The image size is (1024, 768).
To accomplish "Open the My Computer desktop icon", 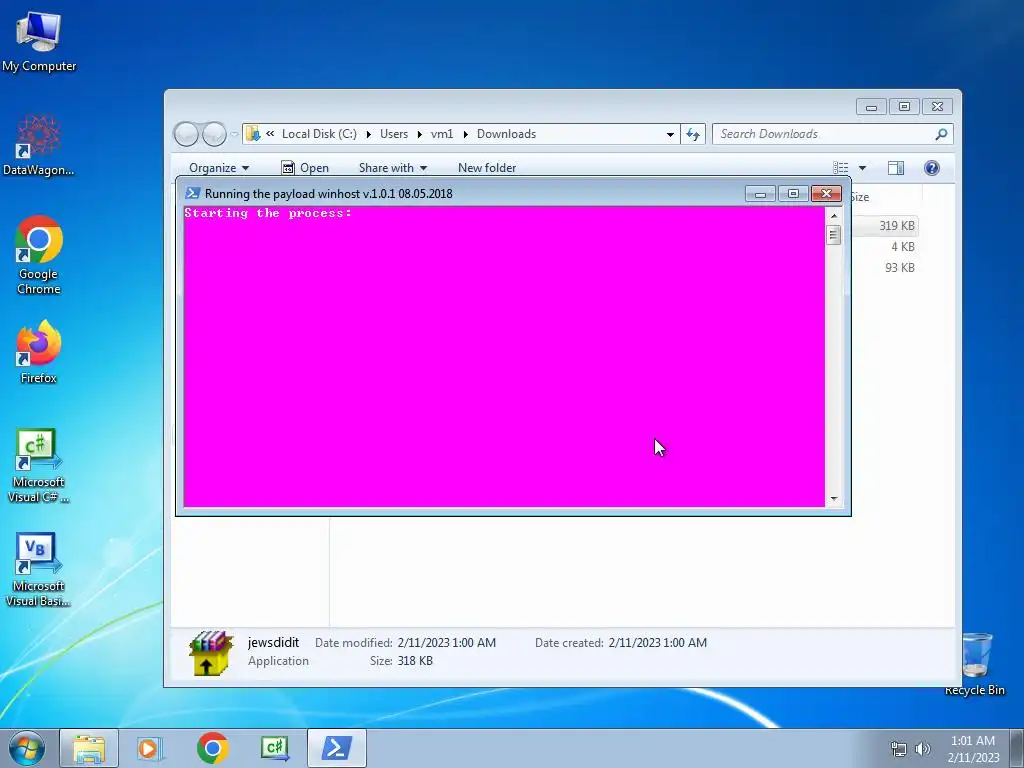I will (x=39, y=41).
